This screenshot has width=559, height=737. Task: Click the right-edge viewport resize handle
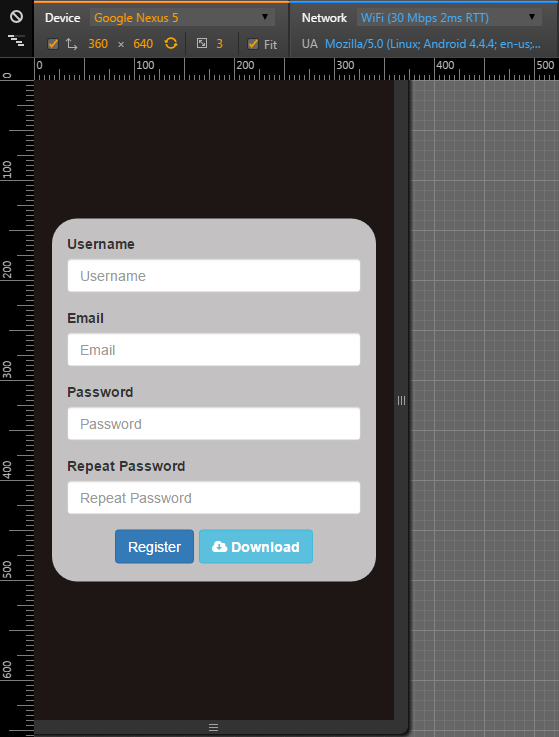click(401, 400)
